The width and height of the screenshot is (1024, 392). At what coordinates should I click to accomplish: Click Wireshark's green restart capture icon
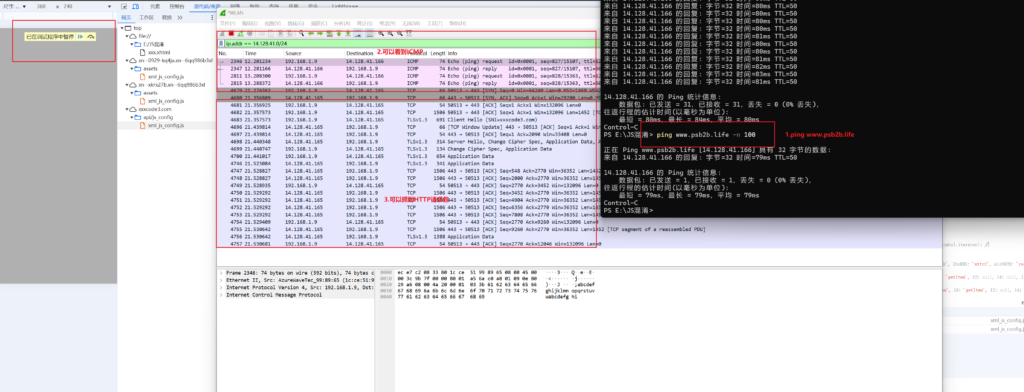240,33
